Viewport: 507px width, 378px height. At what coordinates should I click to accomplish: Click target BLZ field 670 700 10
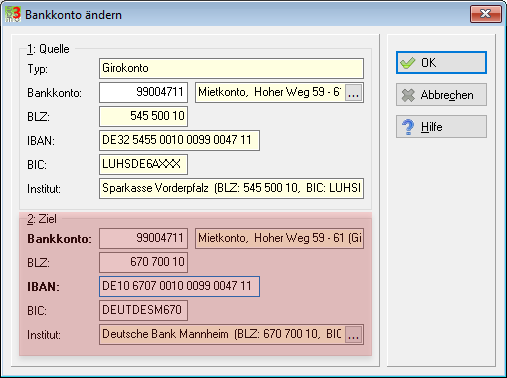pos(143,262)
